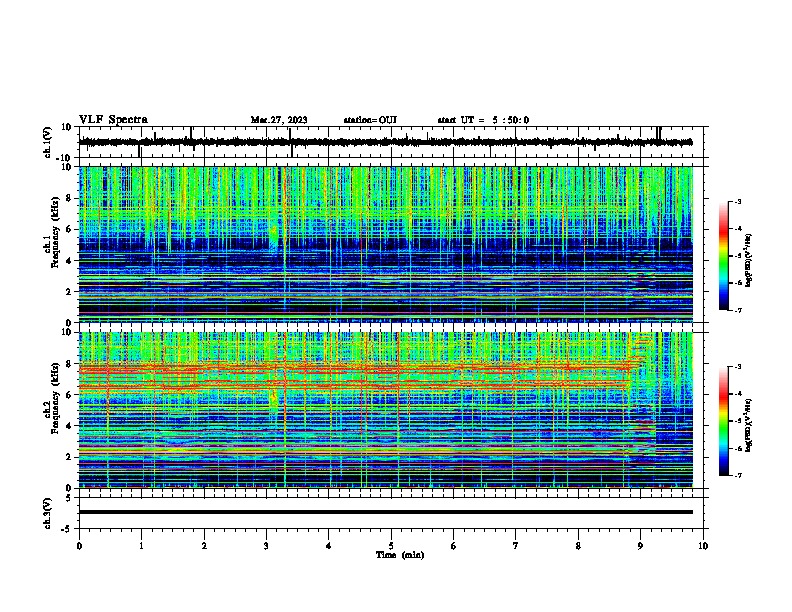
Task: Click time axis tick label "7"
Action: pos(516,546)
